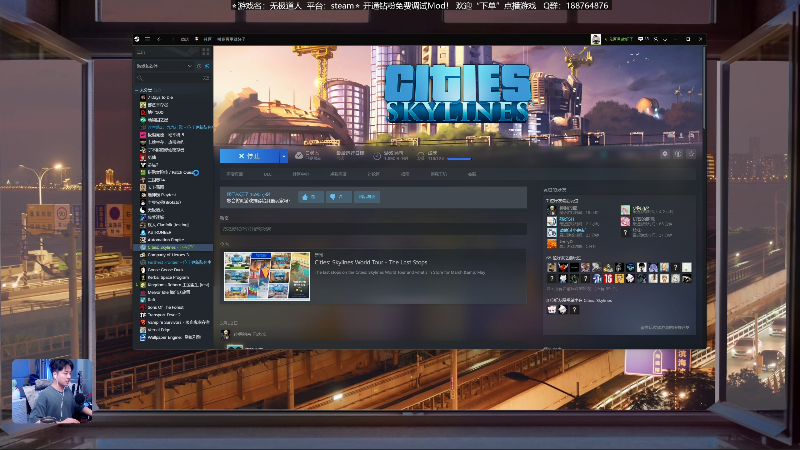Select Wallpaper Engine in the library
The image size is (800, 450).
(170, 337)
